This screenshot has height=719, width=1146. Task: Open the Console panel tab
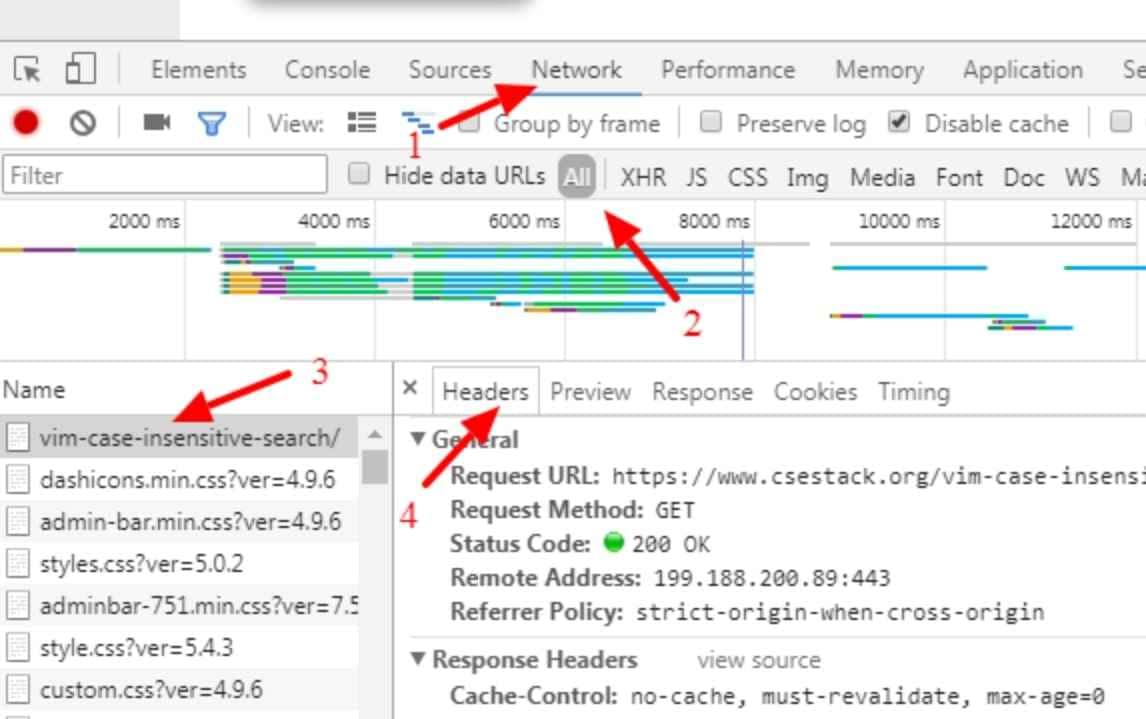(x=327, y=70)
